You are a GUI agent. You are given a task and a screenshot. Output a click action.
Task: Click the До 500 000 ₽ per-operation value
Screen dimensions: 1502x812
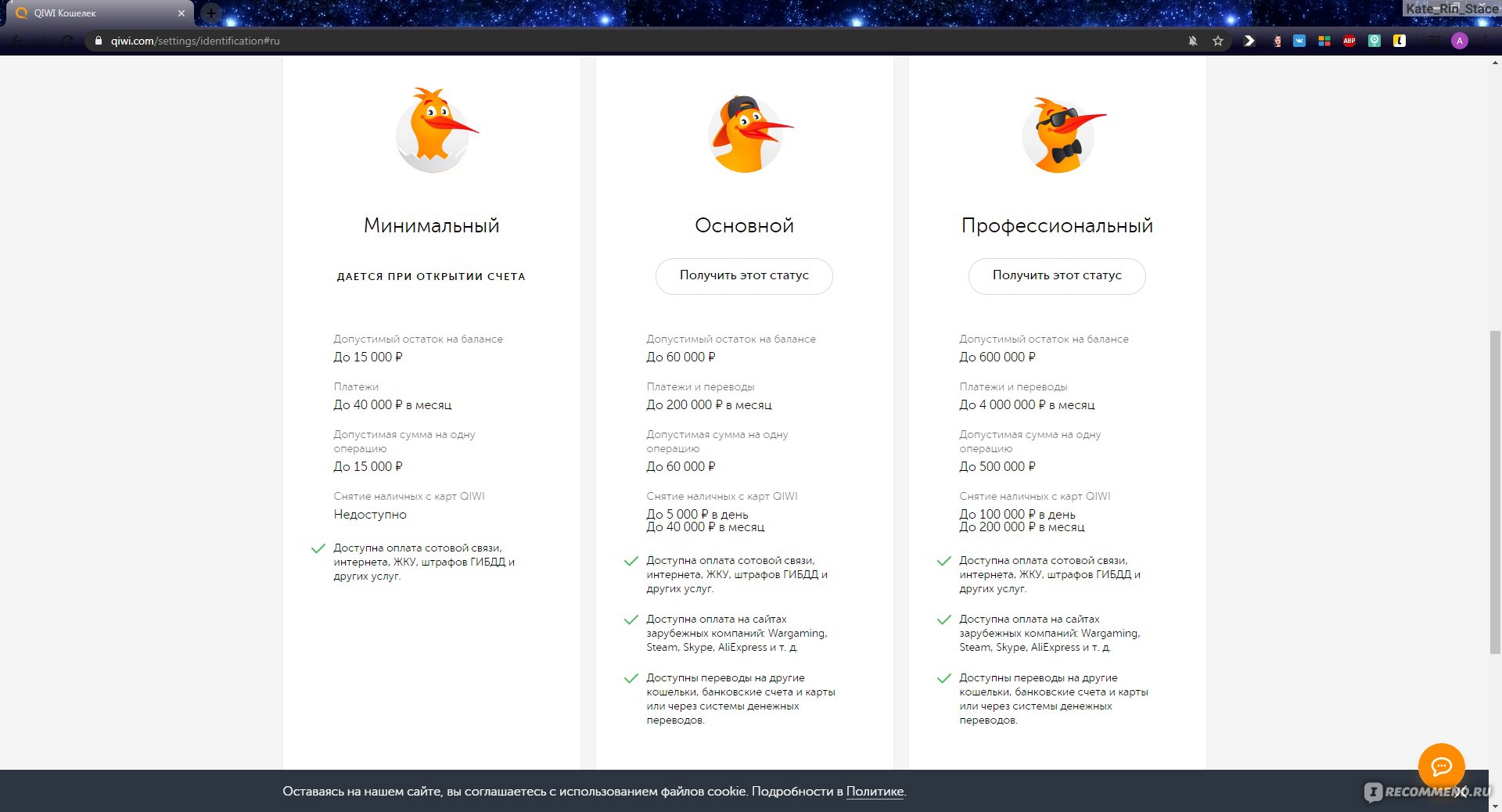coord(997,467)
